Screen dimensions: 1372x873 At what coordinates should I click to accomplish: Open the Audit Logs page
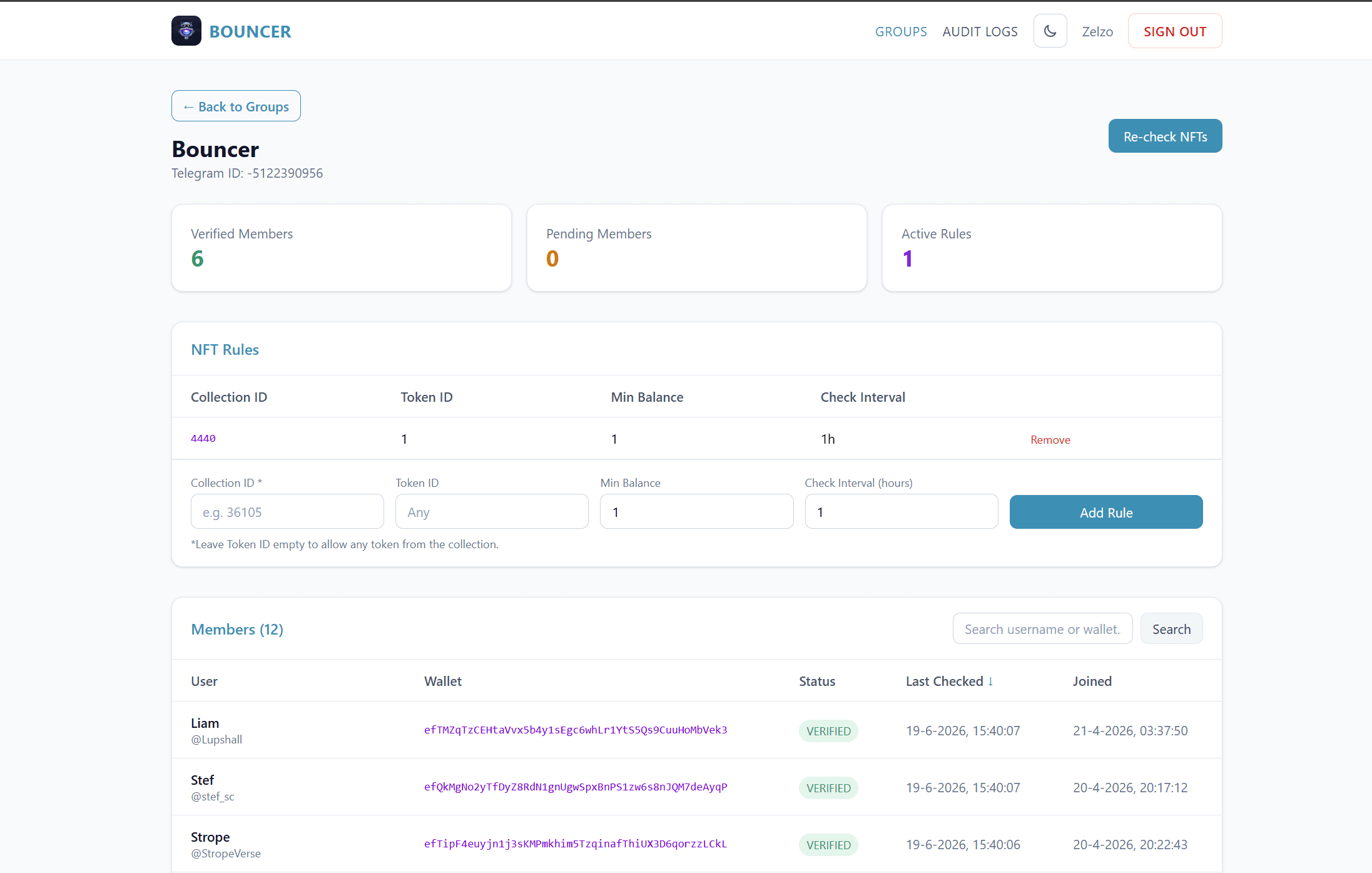(980, 31)
